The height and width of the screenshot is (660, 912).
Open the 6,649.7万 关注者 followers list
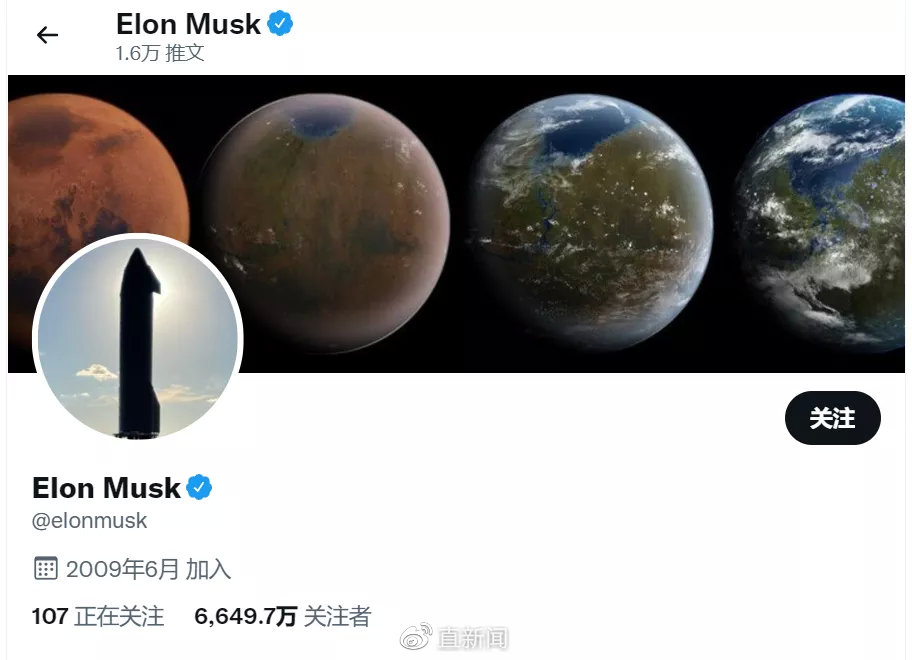pos(283,616)
